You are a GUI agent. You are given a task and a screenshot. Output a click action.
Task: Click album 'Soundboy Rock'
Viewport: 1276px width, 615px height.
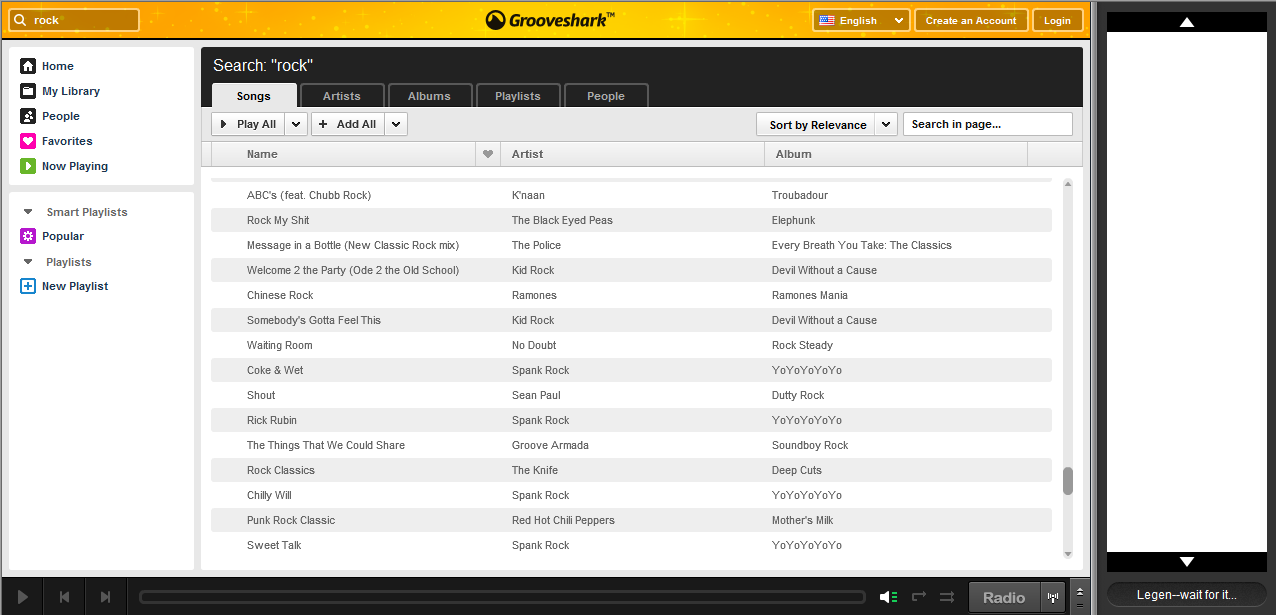point(810,445)
